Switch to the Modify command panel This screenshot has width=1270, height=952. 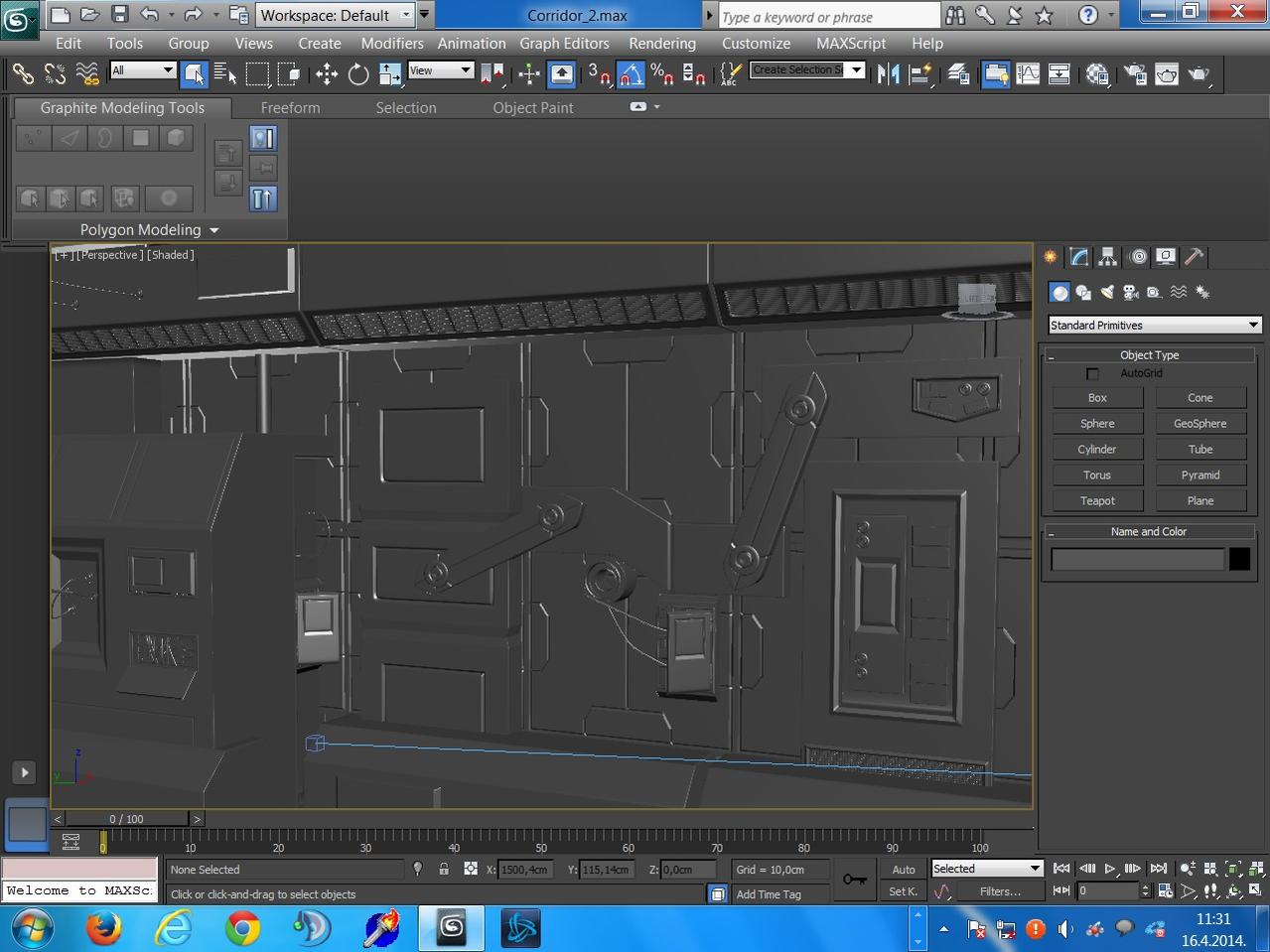tap(1079, 257)
